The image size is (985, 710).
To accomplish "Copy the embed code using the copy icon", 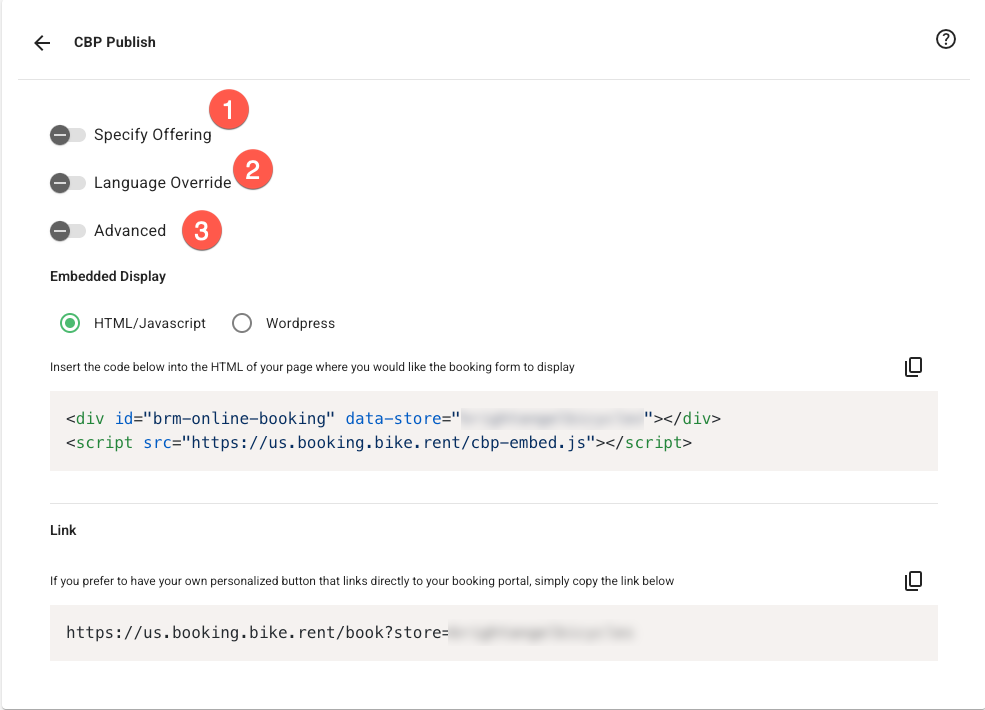I will point(913,367).
